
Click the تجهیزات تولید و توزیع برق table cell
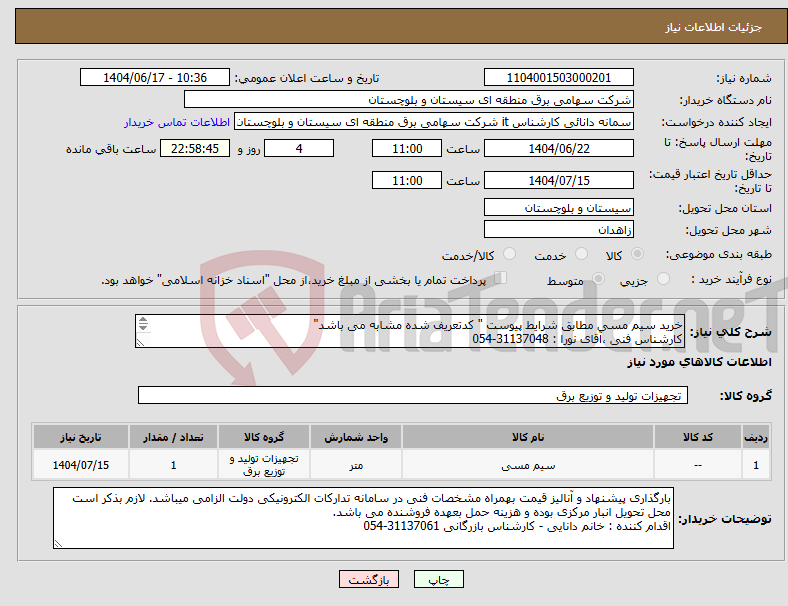tap(264, 465)
